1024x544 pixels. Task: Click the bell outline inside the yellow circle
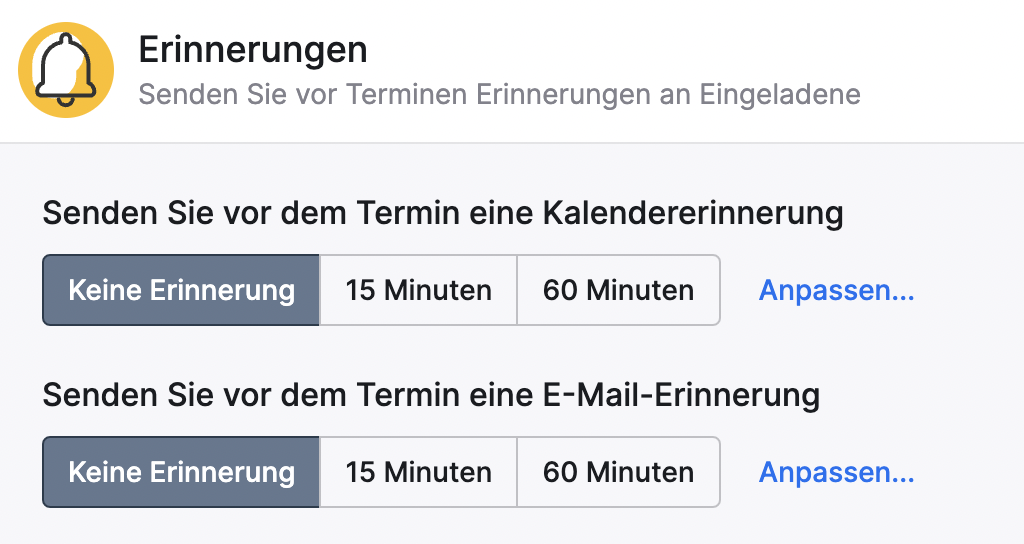click(x=65, y=70)
